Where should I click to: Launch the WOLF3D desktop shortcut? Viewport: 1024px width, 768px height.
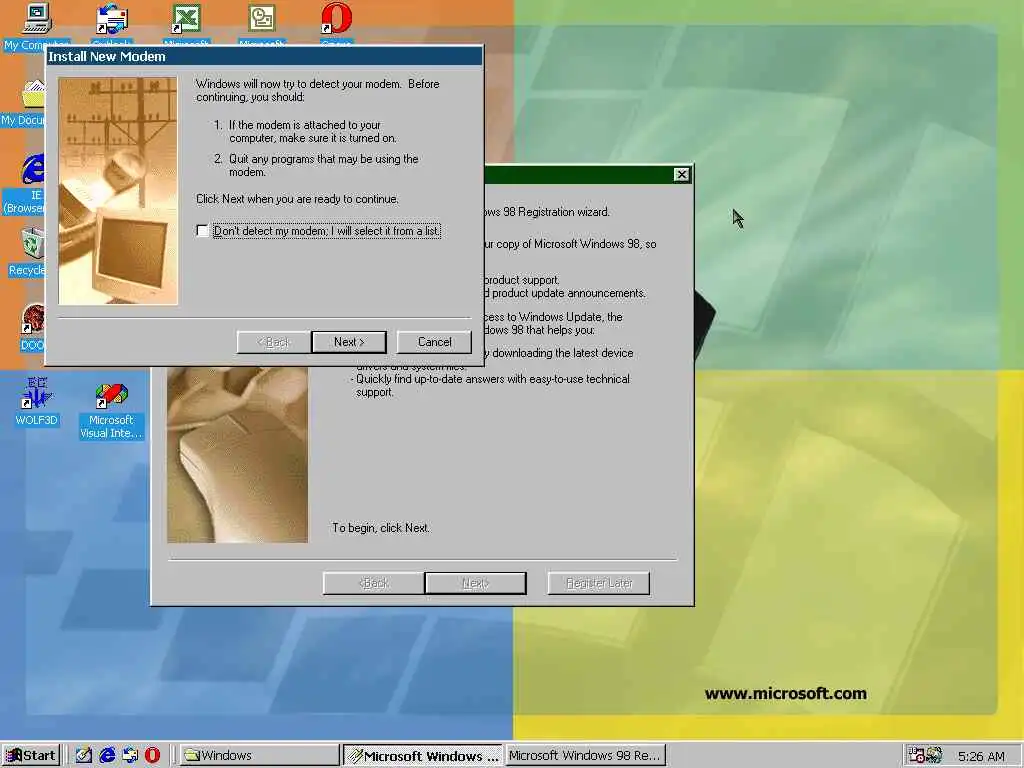pos(37,393)
